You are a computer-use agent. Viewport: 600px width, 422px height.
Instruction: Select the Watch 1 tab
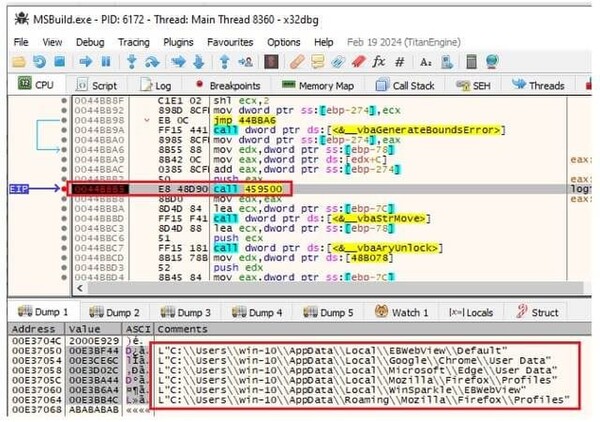[x=401, y=312]
